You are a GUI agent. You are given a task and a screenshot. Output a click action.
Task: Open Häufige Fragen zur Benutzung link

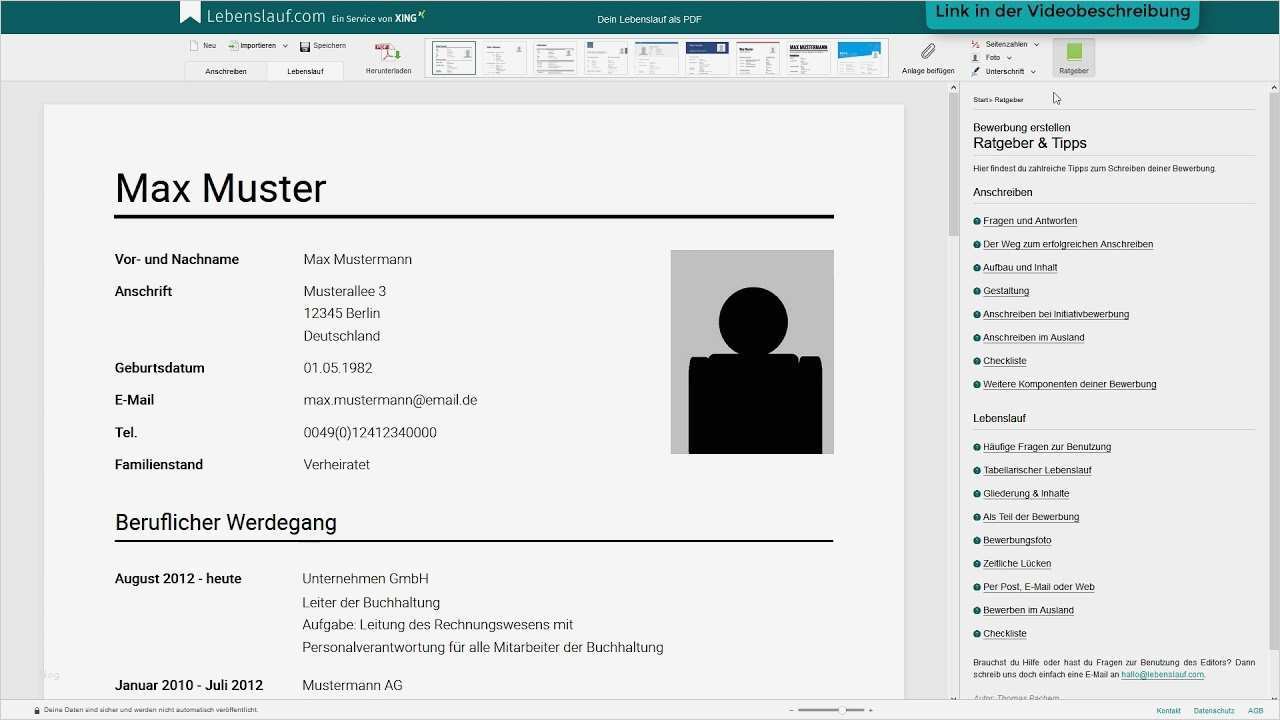[1047, 447]
